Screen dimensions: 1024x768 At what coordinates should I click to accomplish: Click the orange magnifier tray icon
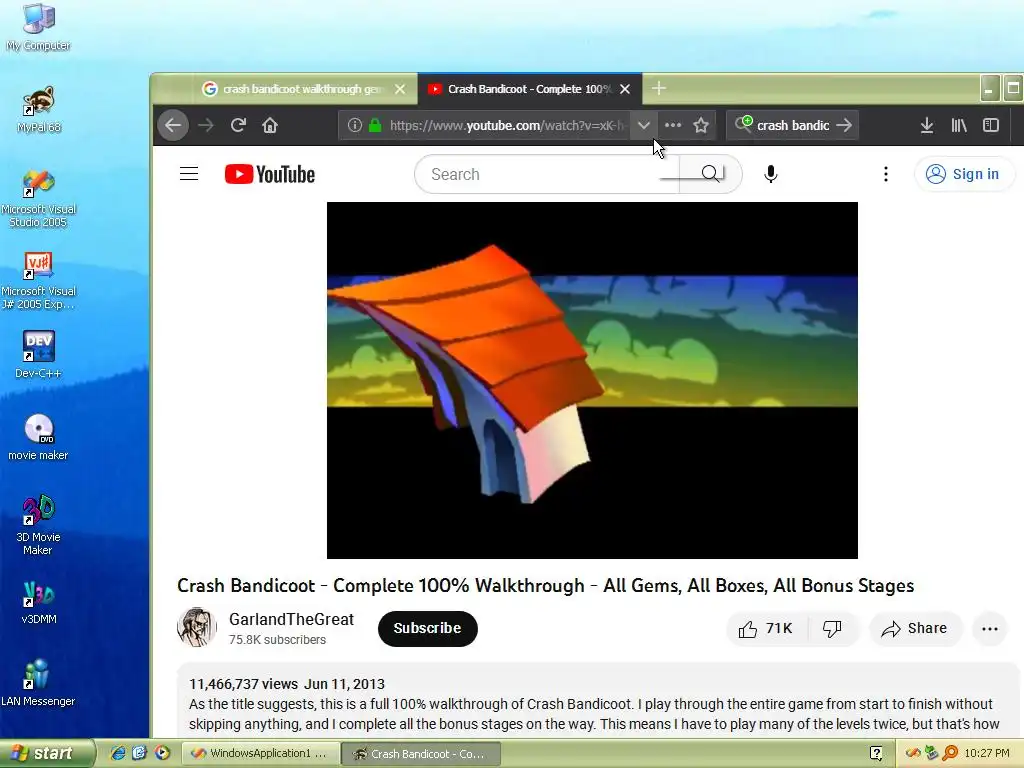point(950,753)
